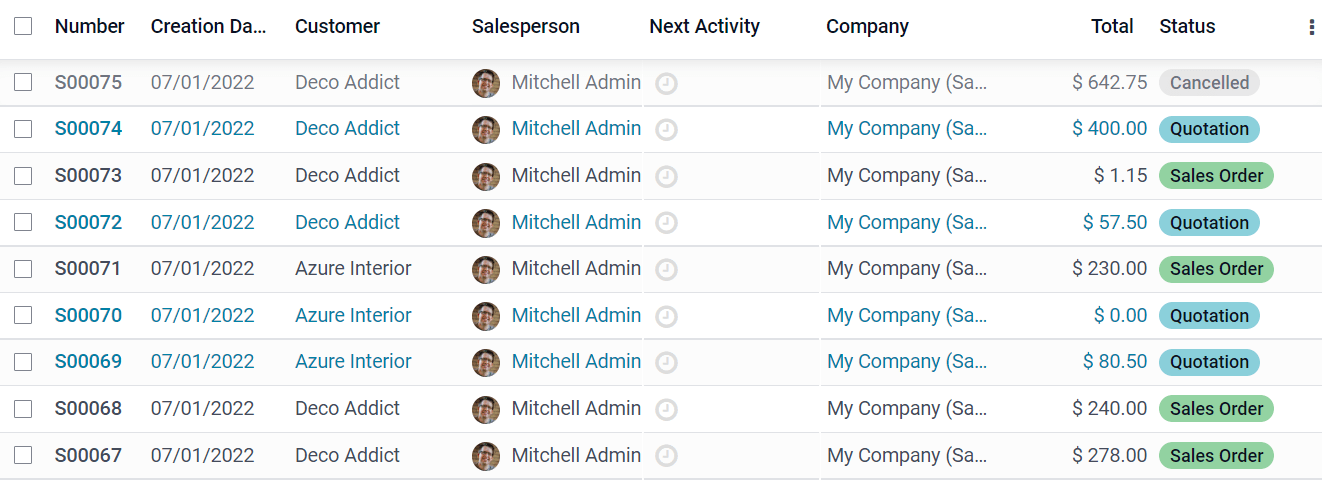Open the Azure Interior customer on S00070

click(353, 315)
